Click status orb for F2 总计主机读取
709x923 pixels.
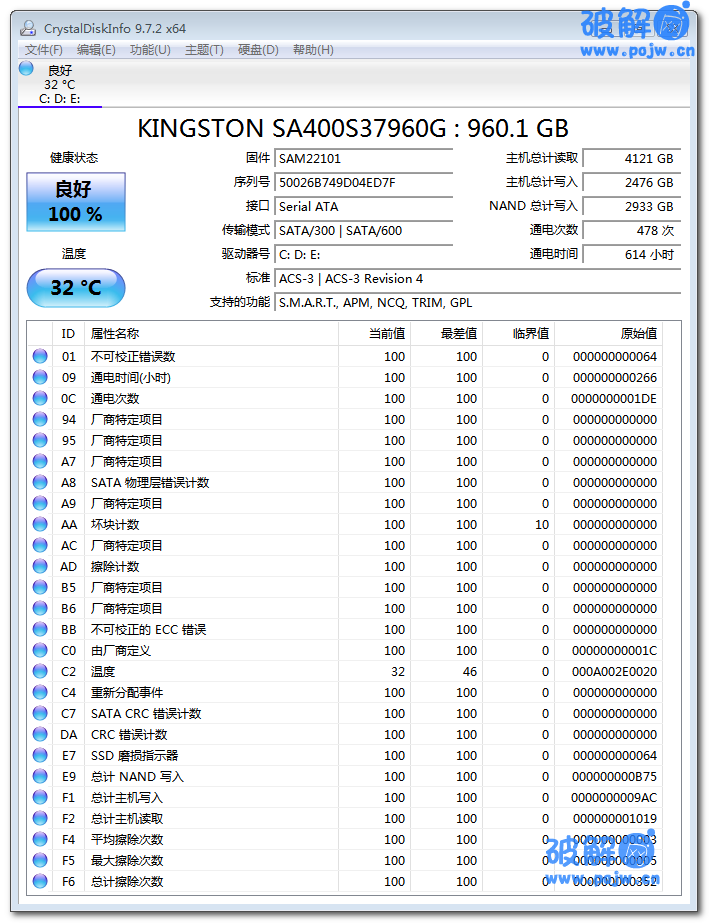[x=40, y=818]
